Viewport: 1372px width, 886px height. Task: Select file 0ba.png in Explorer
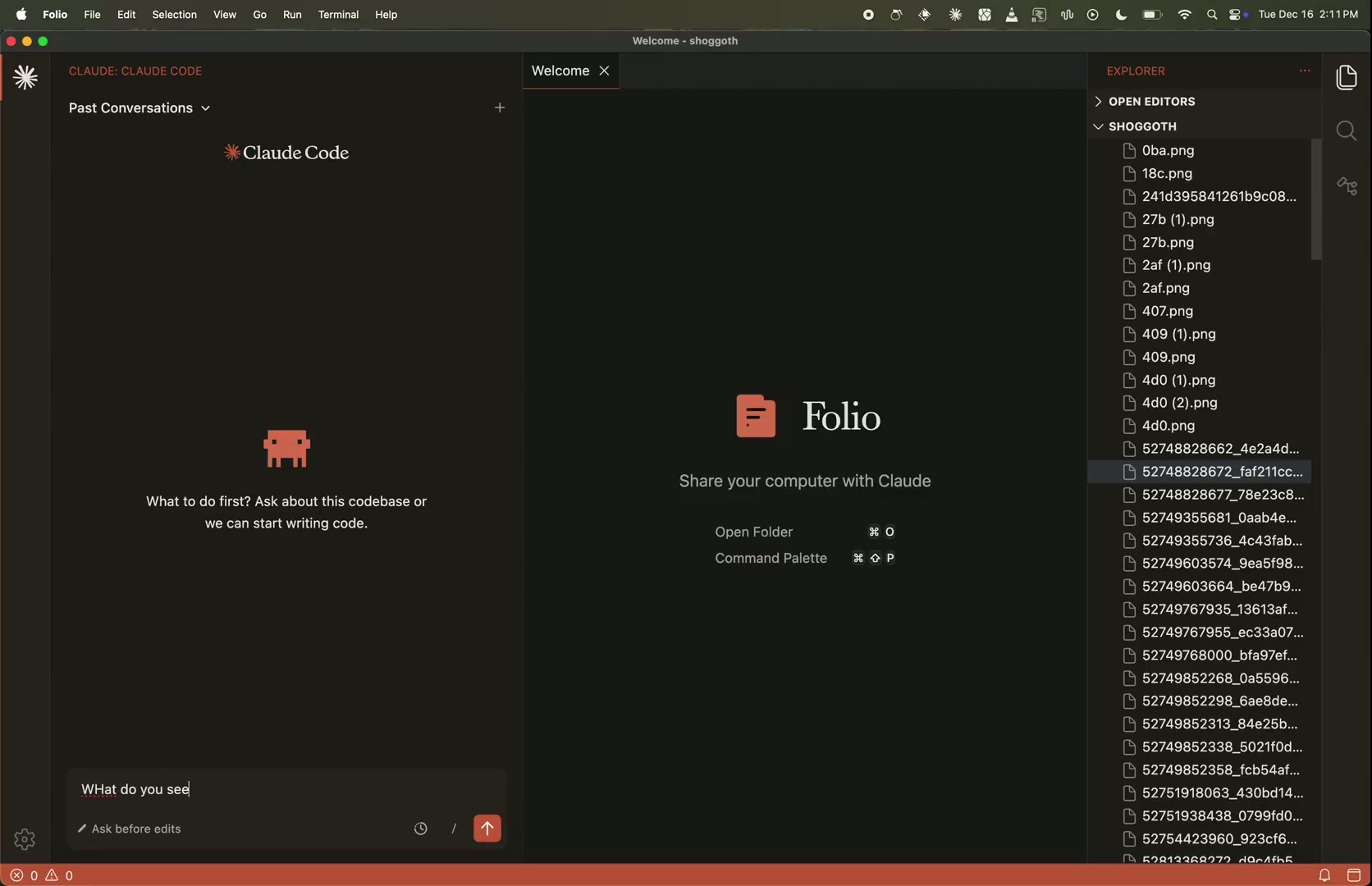(1200, 150)
